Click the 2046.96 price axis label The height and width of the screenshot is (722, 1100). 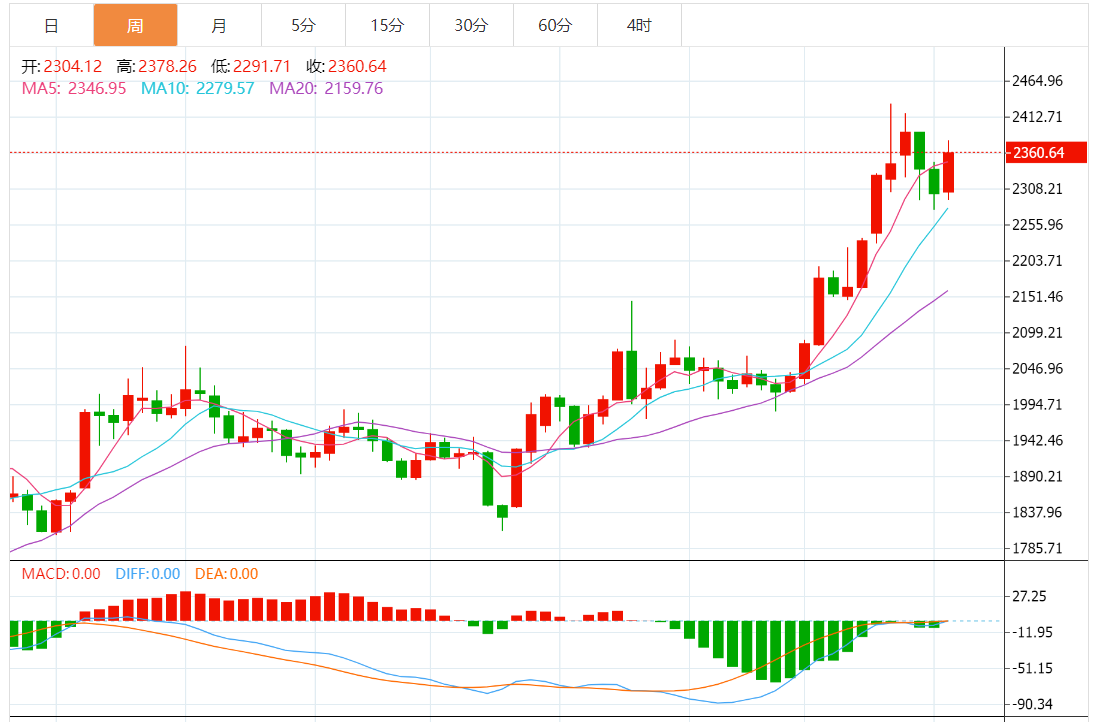click(x=1037, y=368)
